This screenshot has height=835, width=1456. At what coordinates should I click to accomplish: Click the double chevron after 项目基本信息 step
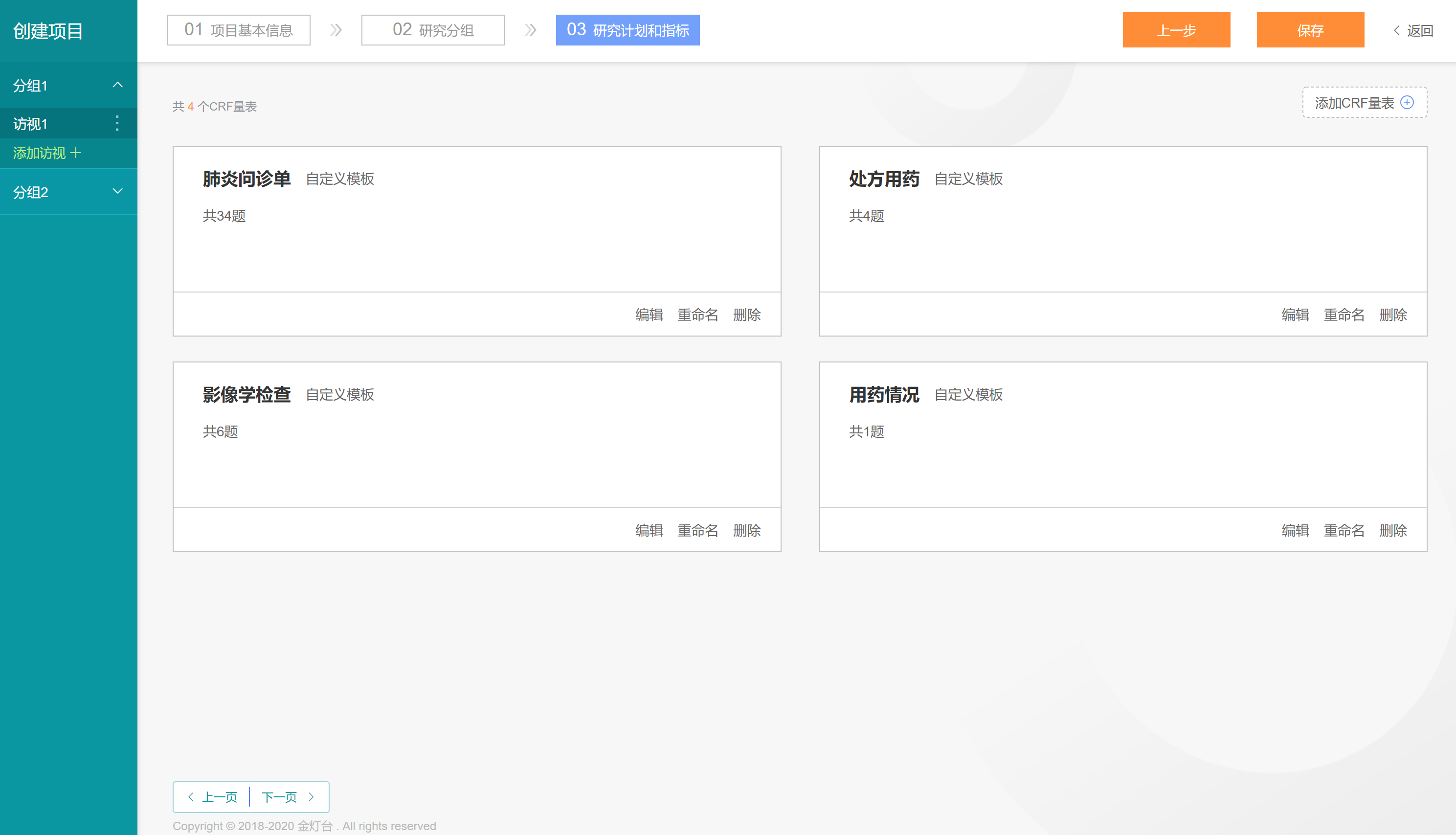336,30
